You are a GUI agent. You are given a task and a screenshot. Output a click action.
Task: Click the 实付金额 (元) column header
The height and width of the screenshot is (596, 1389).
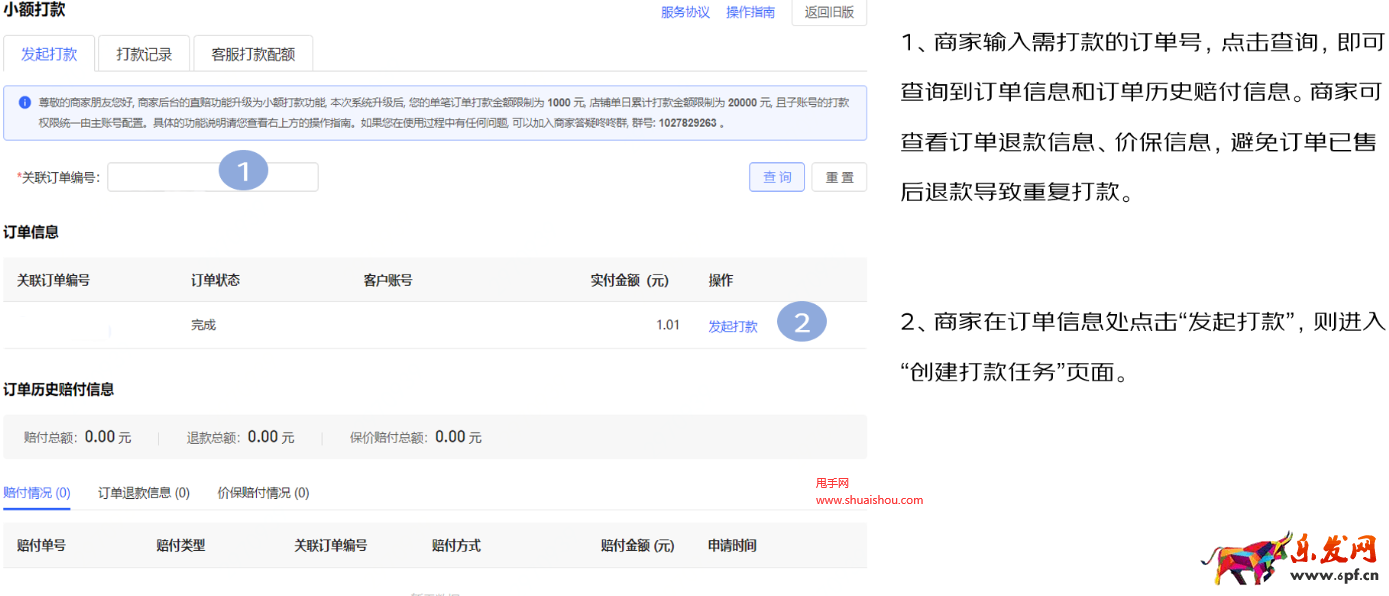click(x=629, y=280)
